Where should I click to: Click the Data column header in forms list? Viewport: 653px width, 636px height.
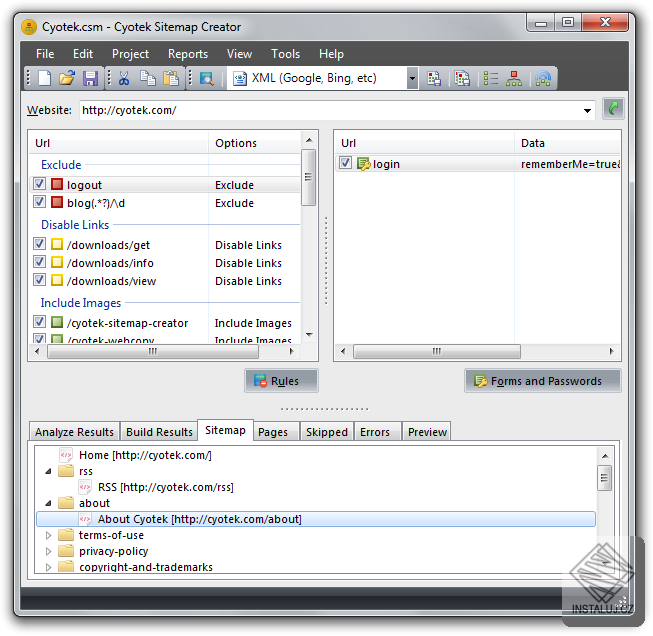(x=567, y=143)
